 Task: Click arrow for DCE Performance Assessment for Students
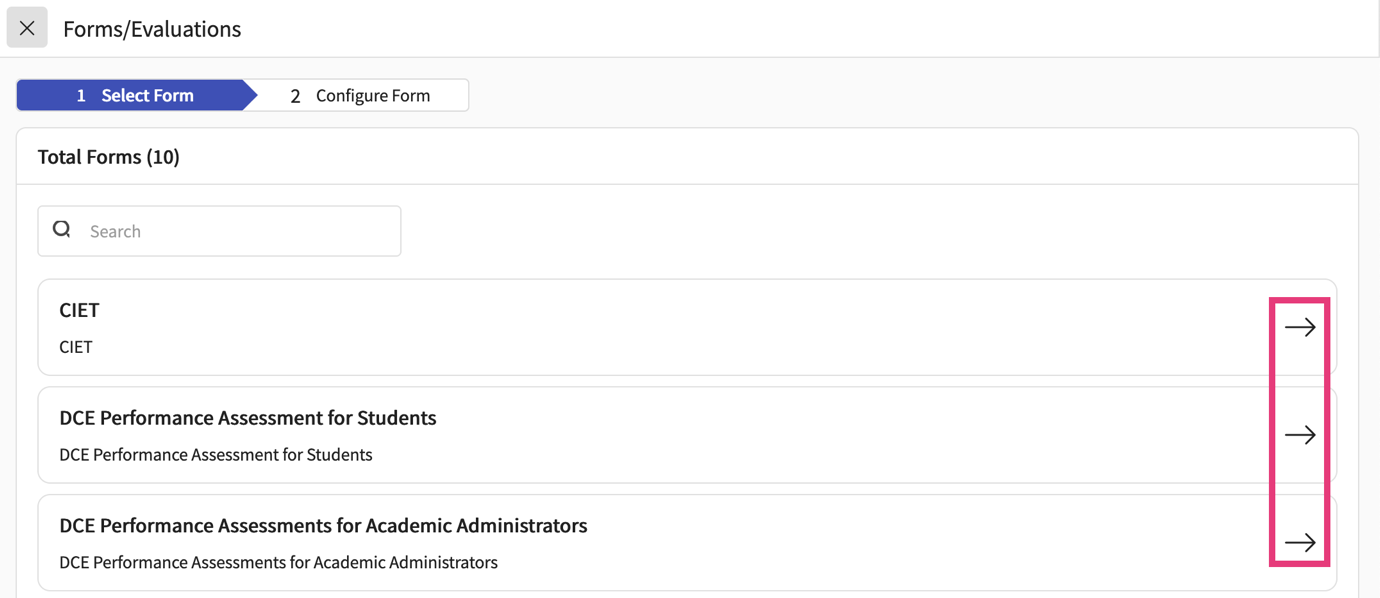[x=1300, y=435]
